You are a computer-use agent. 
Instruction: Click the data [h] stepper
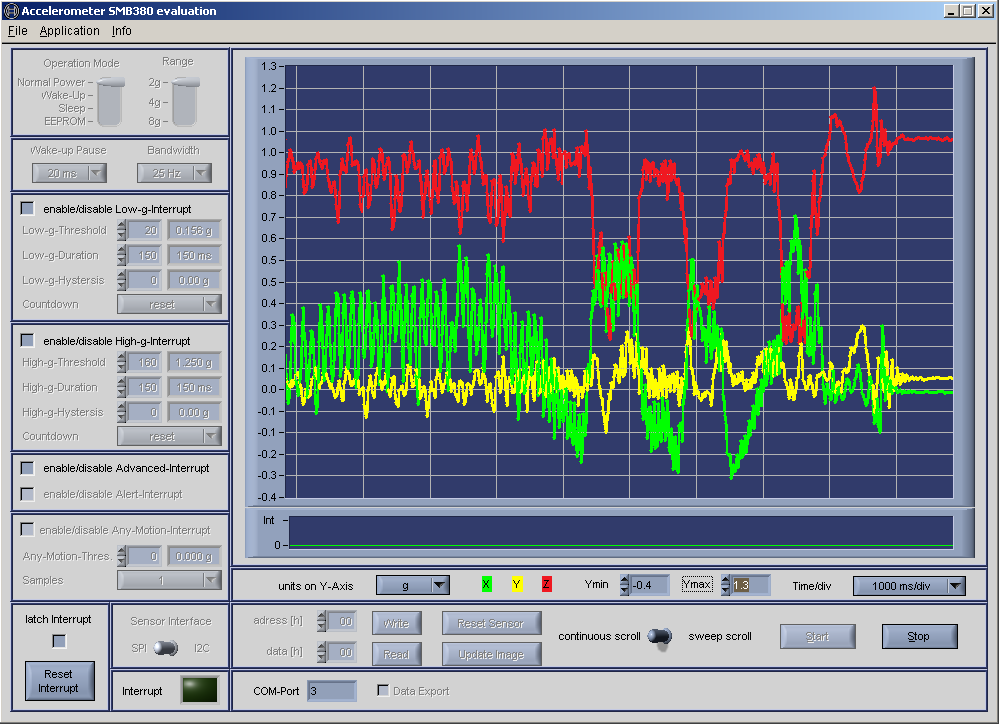(321, 651)
